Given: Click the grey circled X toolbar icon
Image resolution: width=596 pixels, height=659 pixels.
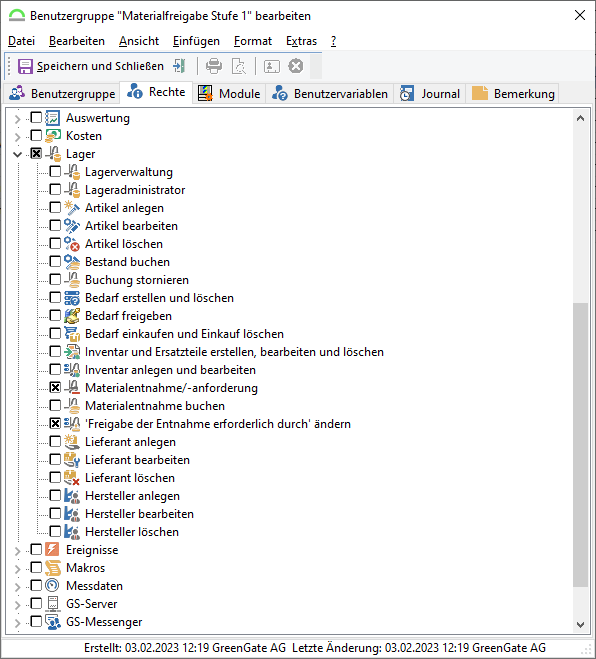Looking at the screenshot, I should click(x=296, y=66).
